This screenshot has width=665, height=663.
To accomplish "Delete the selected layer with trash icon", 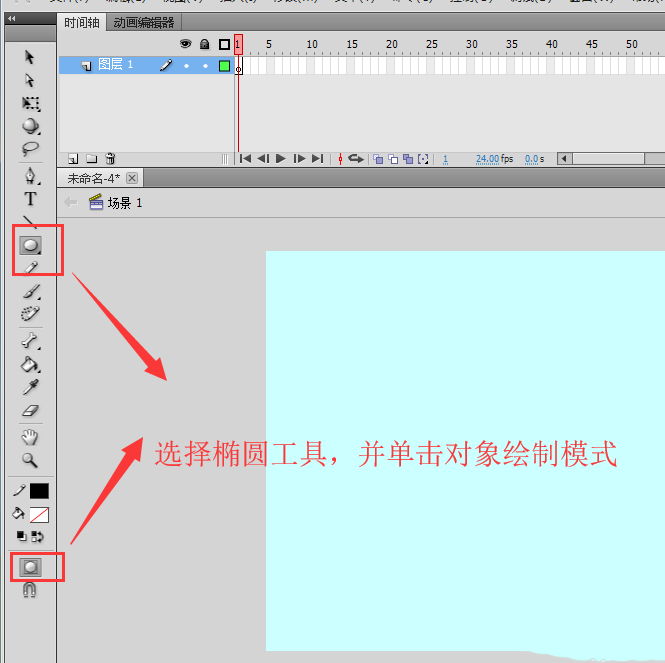I will [110, 158].
